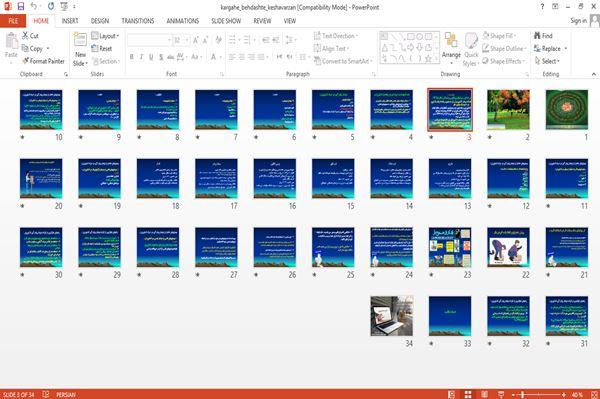Click the Arrange icon in Drawing group
This screenshot has height=399, width=600.
tap(451, 41)
